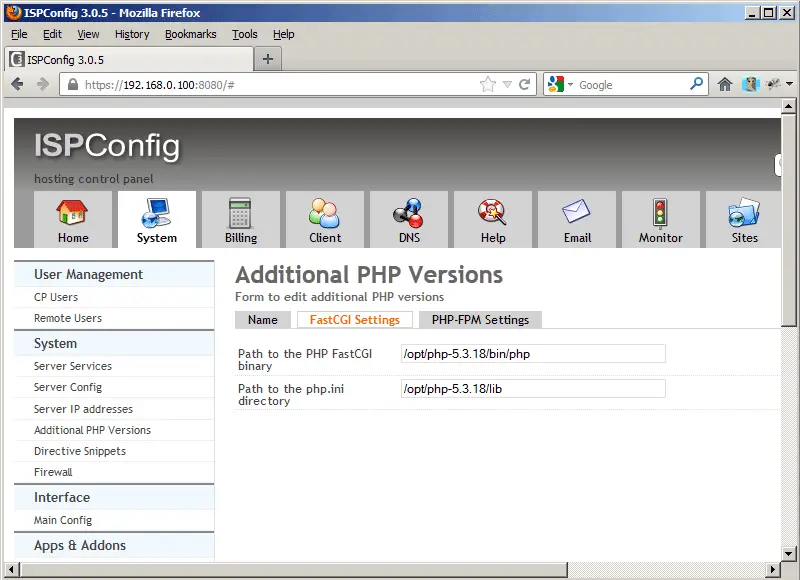Screen dimensions: 800x580
Task: Click the ISPConfig logo text
Action: [x=107, y=146]
